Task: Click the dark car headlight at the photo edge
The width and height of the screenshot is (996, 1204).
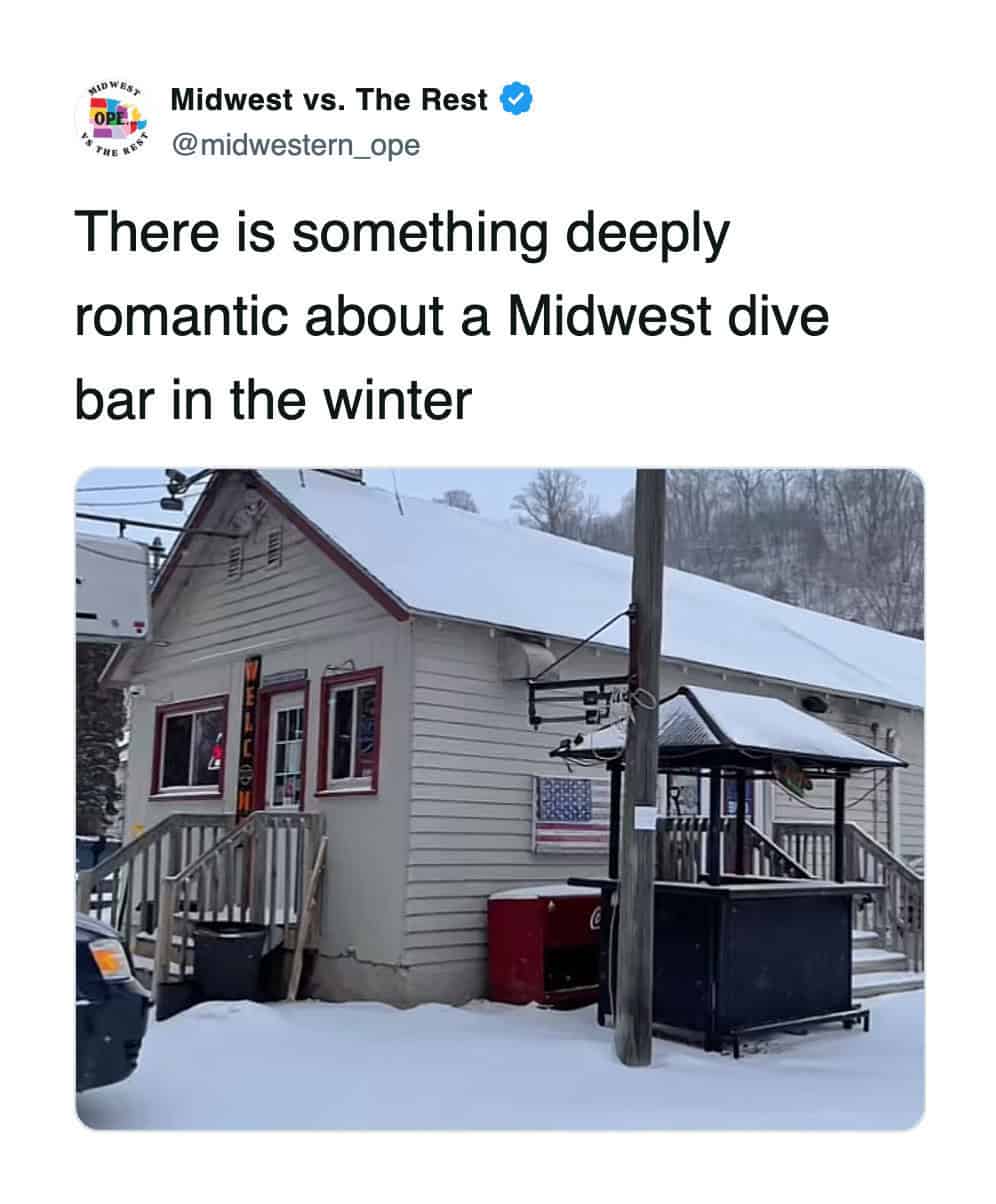Action: (109, 958)
